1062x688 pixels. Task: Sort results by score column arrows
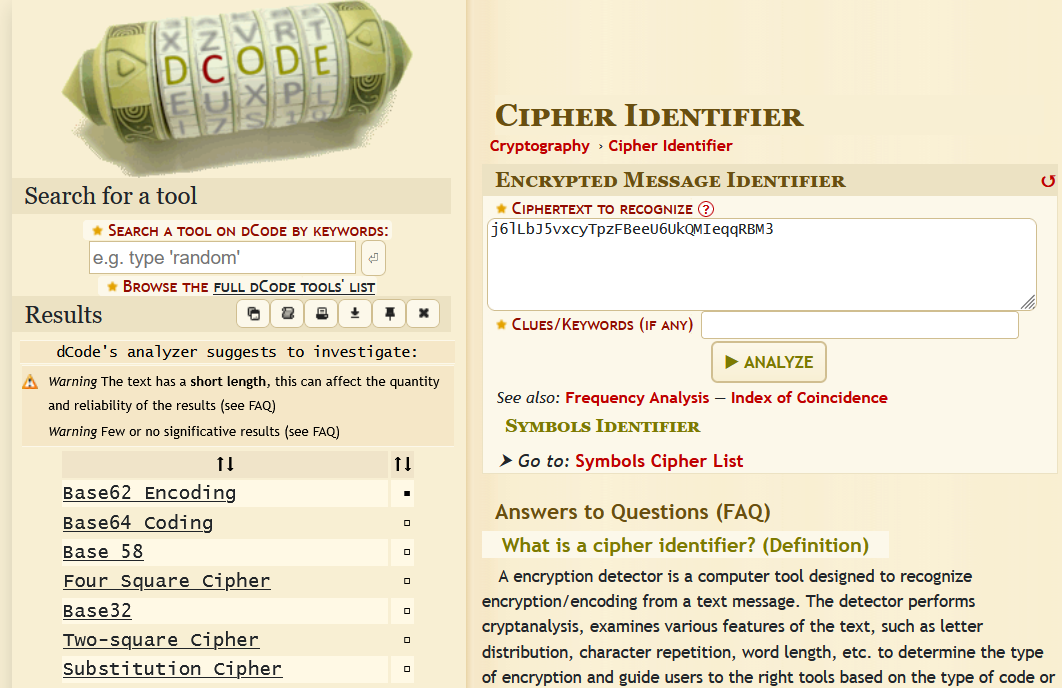click(x=402, y=464)
